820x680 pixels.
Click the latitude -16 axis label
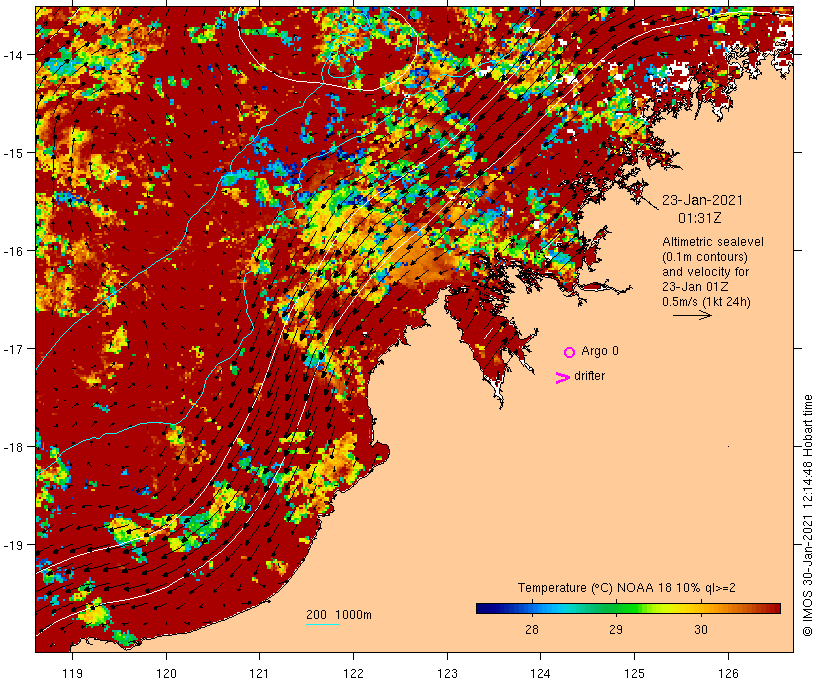point(13,251)
